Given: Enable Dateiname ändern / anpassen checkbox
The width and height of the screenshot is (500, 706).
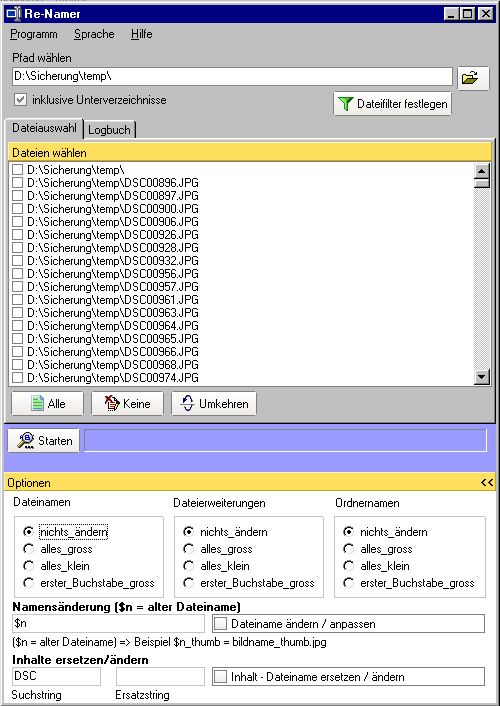Looking at the screenshot, I should 220,624.
